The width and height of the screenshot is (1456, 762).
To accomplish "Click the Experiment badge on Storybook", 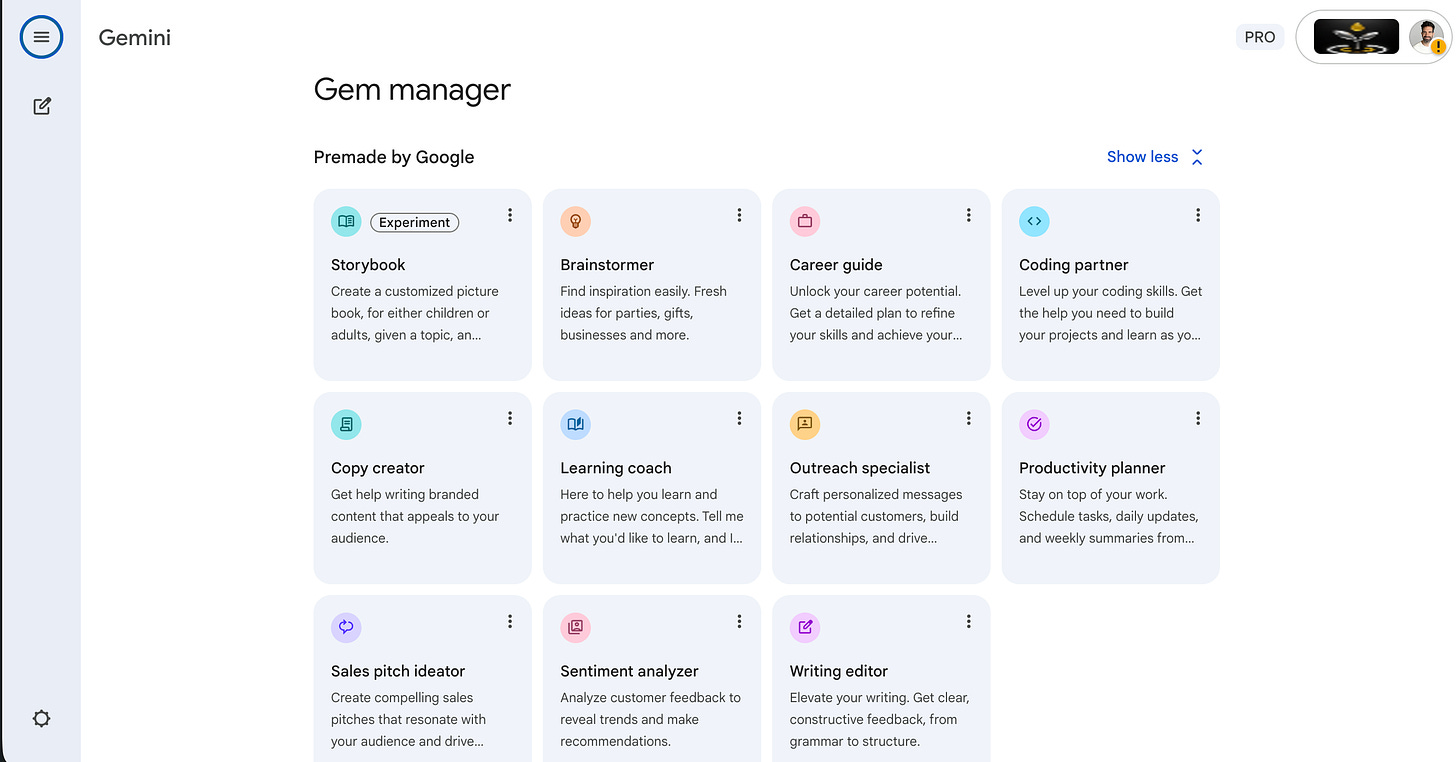I will click(414, 222).
